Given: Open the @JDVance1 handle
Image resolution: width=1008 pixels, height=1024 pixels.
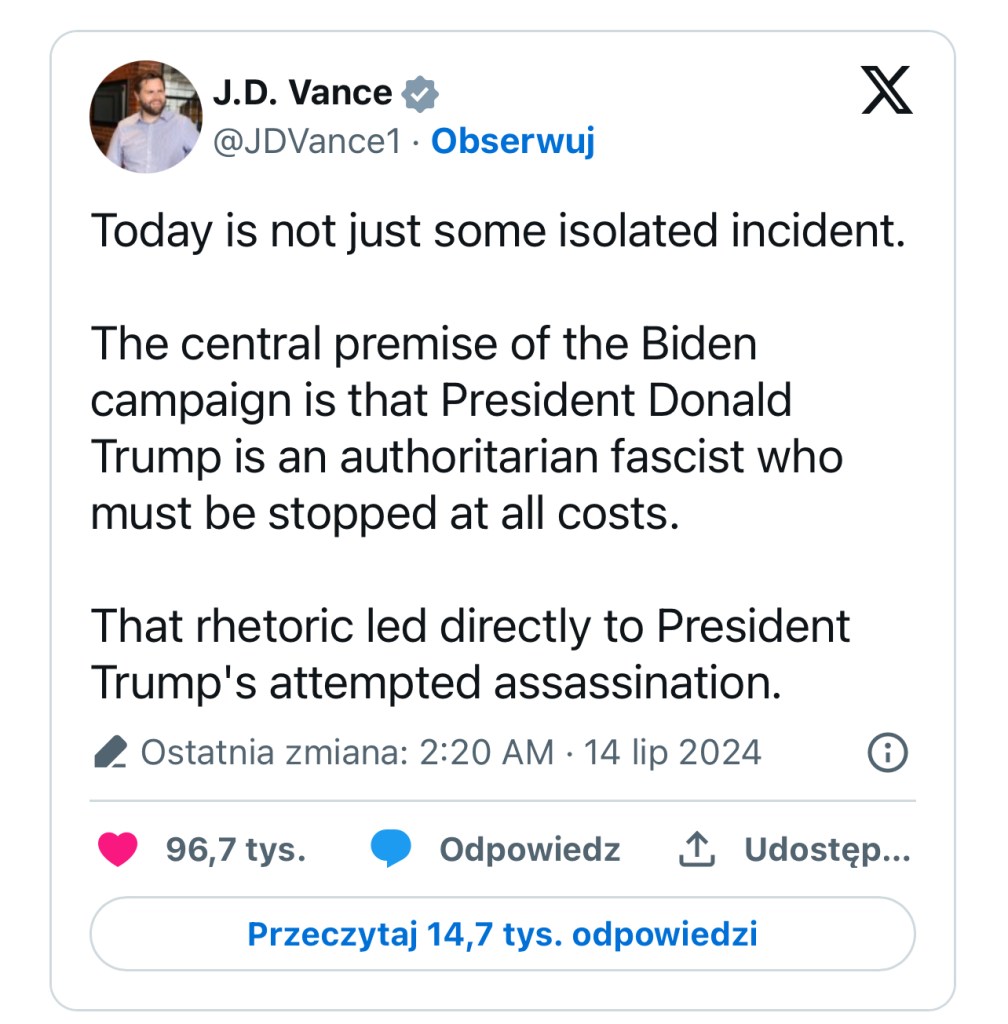Looking at the screenshot, I should click(x=307, y=142).
